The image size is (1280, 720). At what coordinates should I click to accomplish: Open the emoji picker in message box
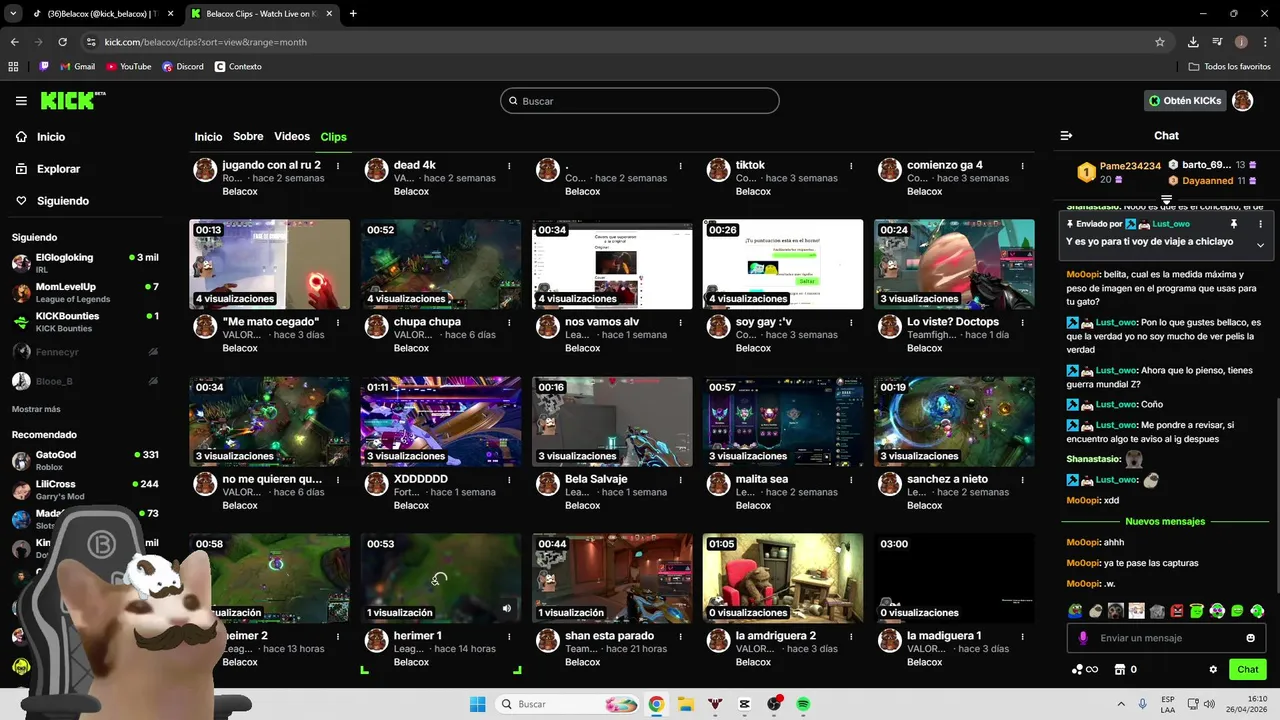pyautogui.click(x=1250, y=638)
